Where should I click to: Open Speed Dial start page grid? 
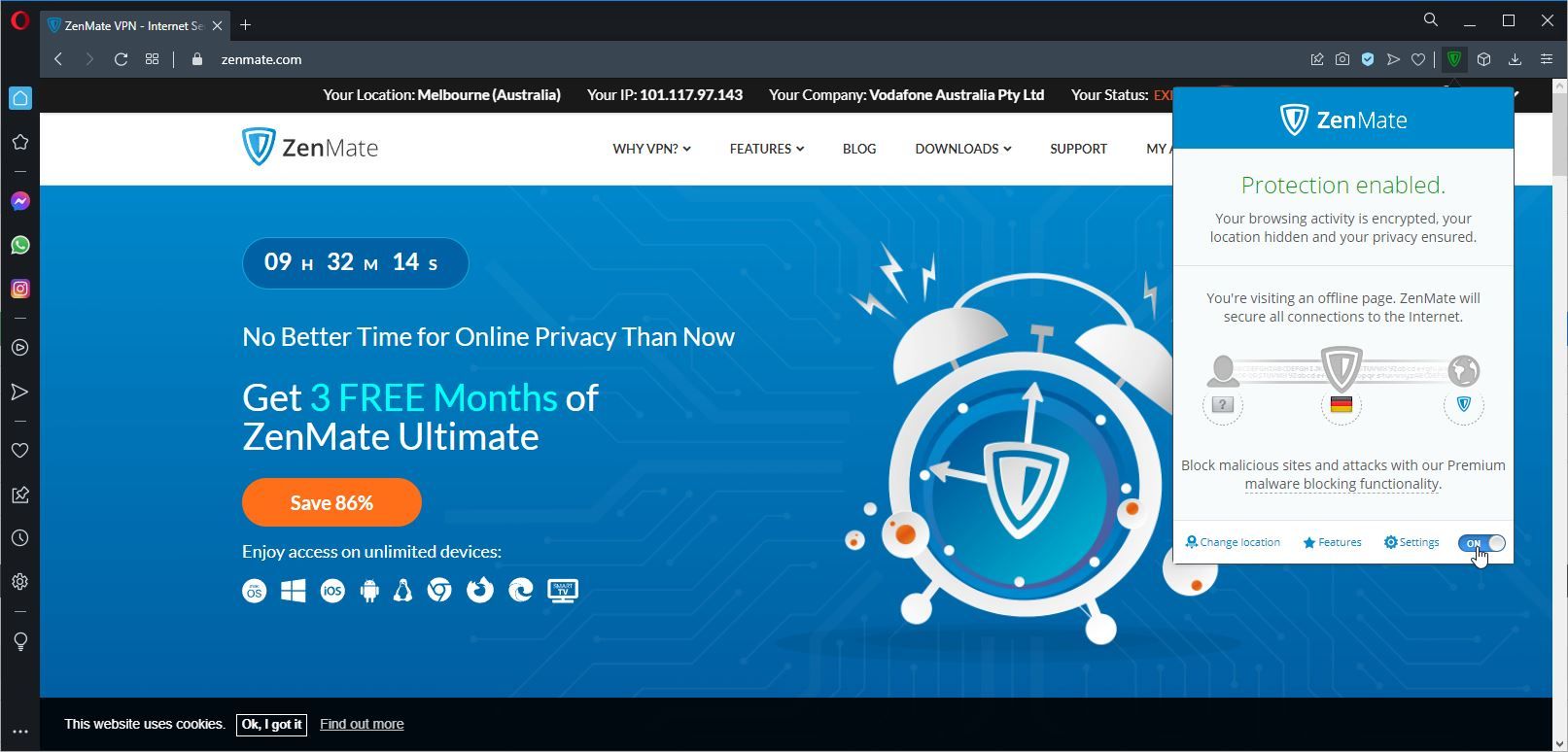tap(152, 59)
